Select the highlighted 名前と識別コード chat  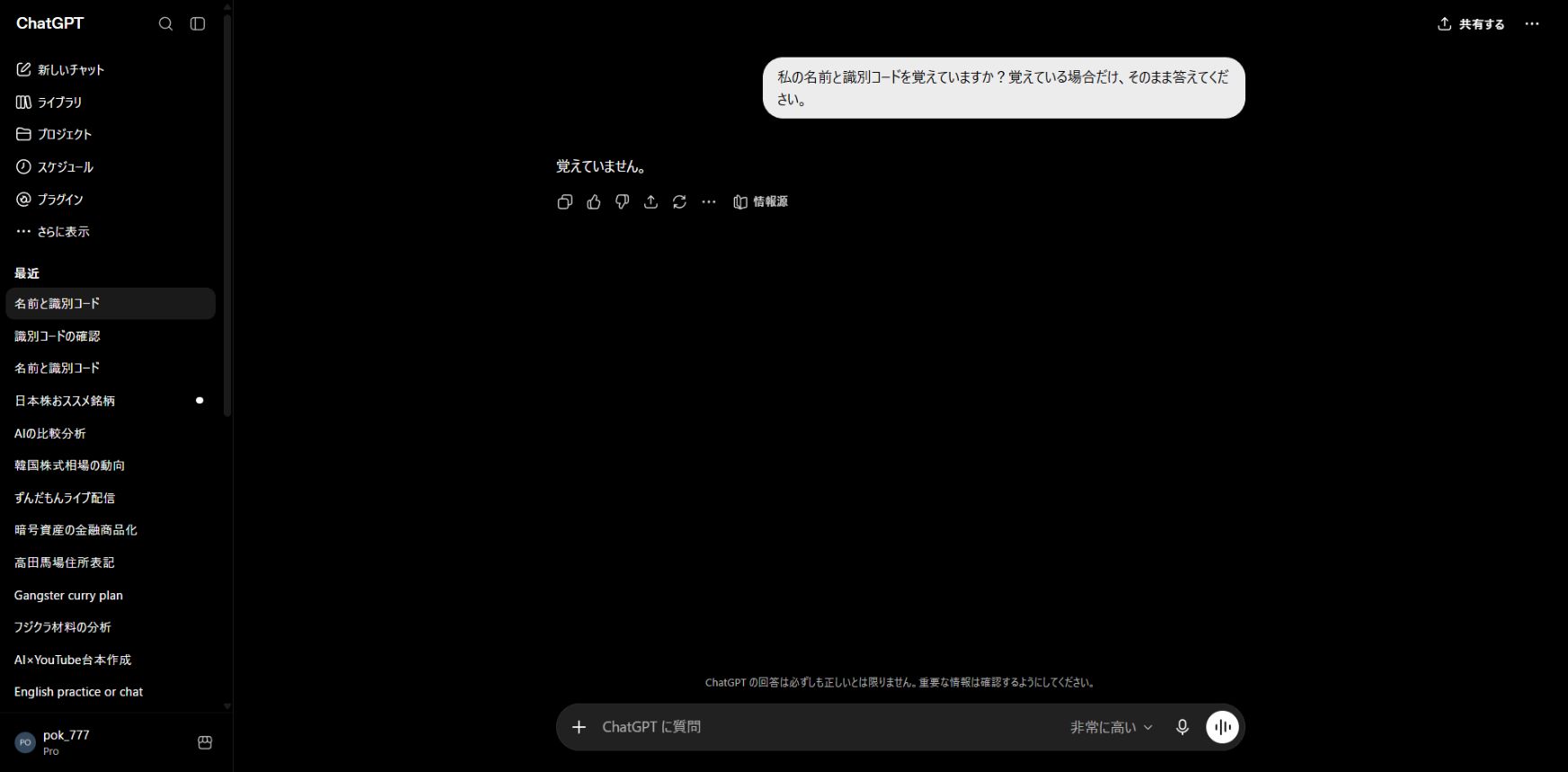point(111,304)
